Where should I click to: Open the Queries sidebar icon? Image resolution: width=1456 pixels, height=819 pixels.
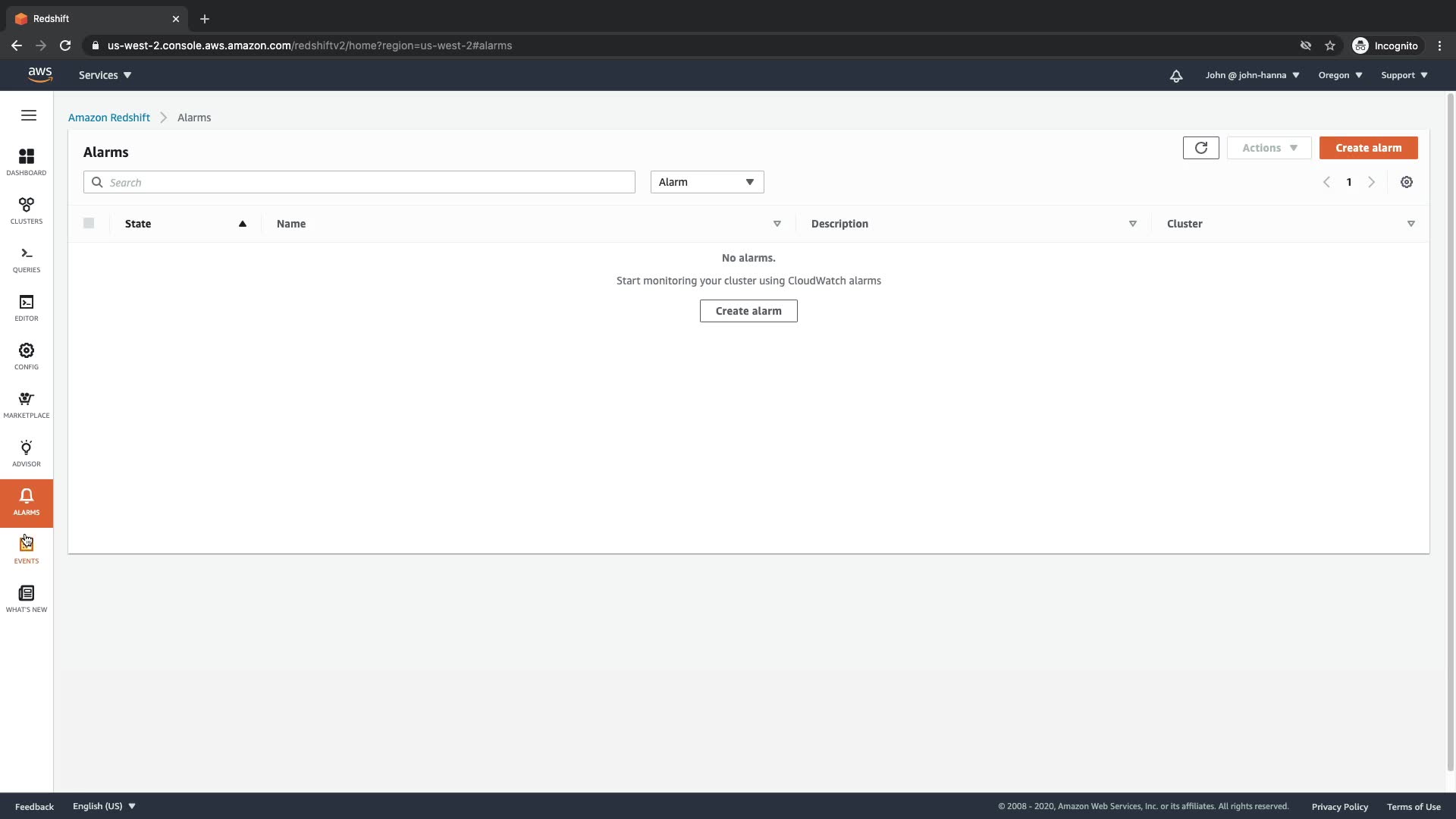[27, 259]
